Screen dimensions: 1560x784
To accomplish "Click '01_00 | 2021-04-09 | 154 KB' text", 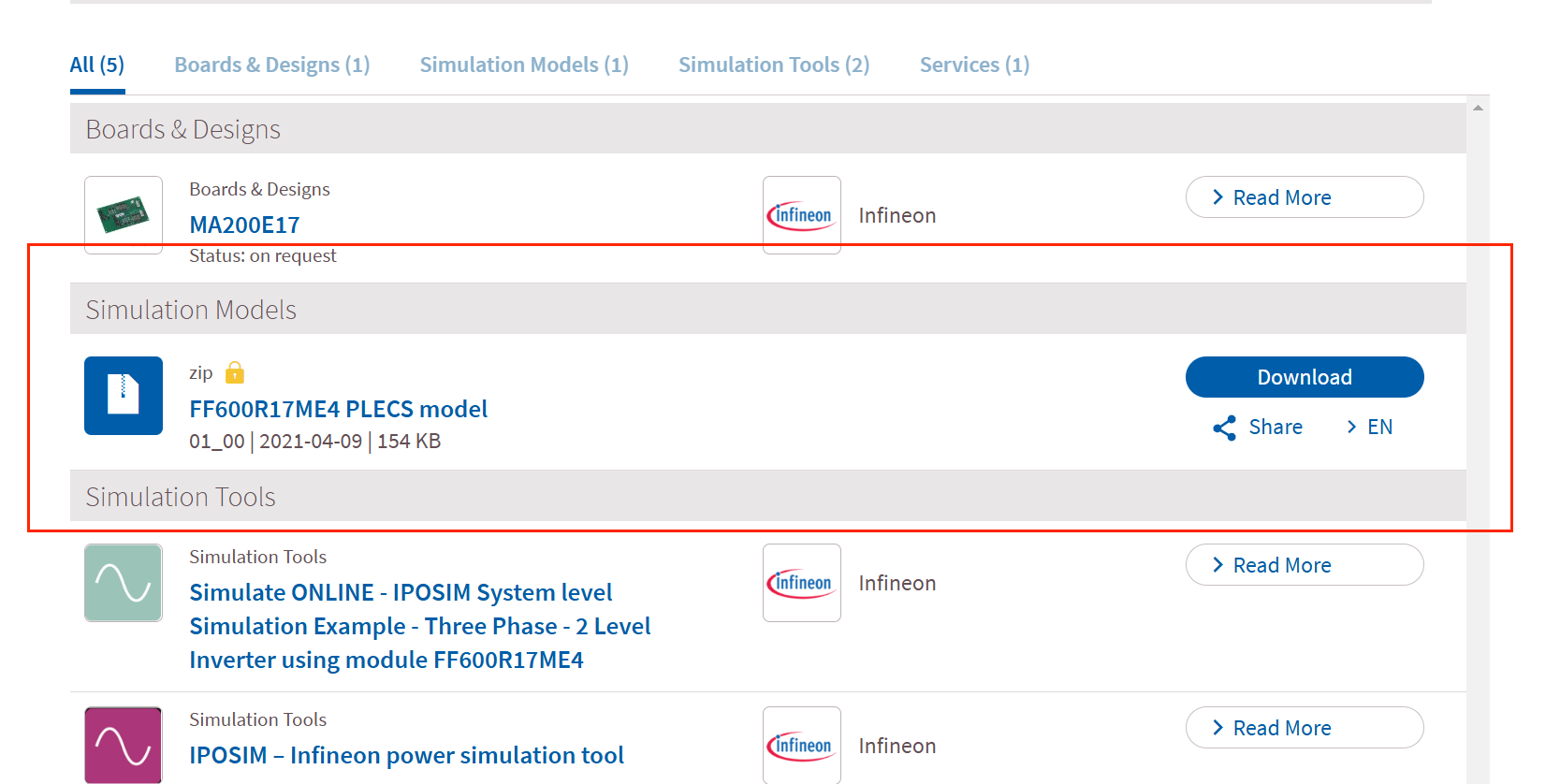I will pyautogui.click(x=314, y=441).
